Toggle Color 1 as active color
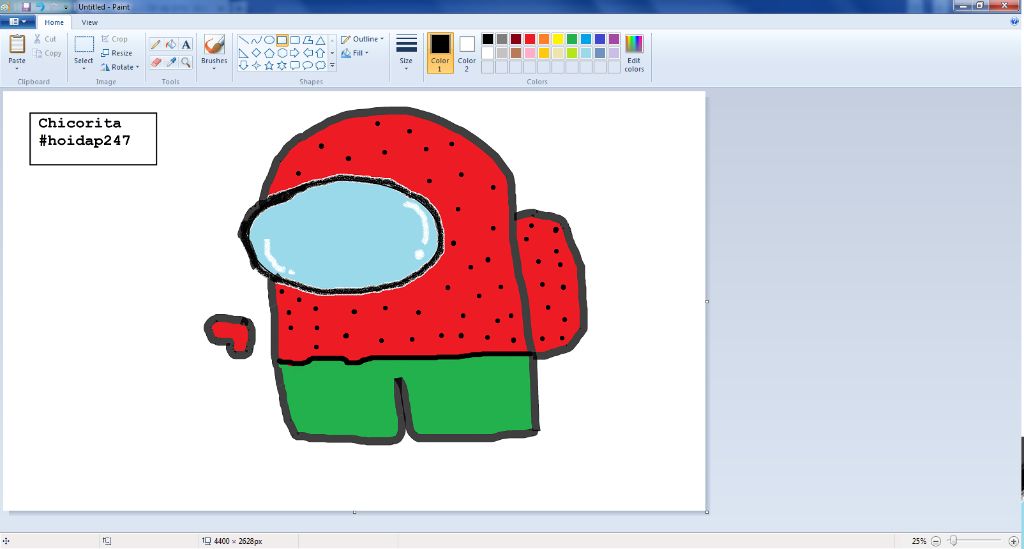1024x549 pixels. [440, 53]
